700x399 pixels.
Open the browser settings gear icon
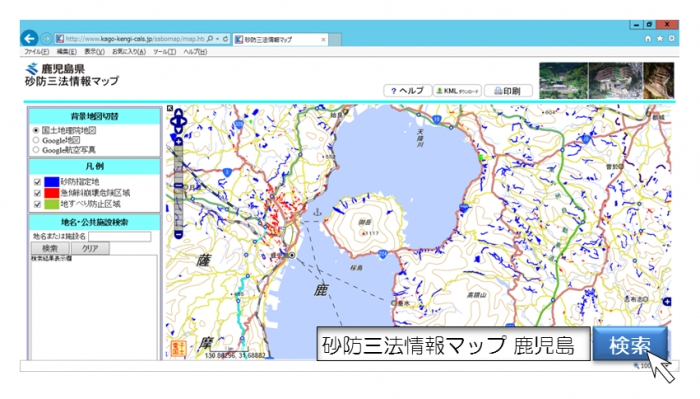(671, 39)
